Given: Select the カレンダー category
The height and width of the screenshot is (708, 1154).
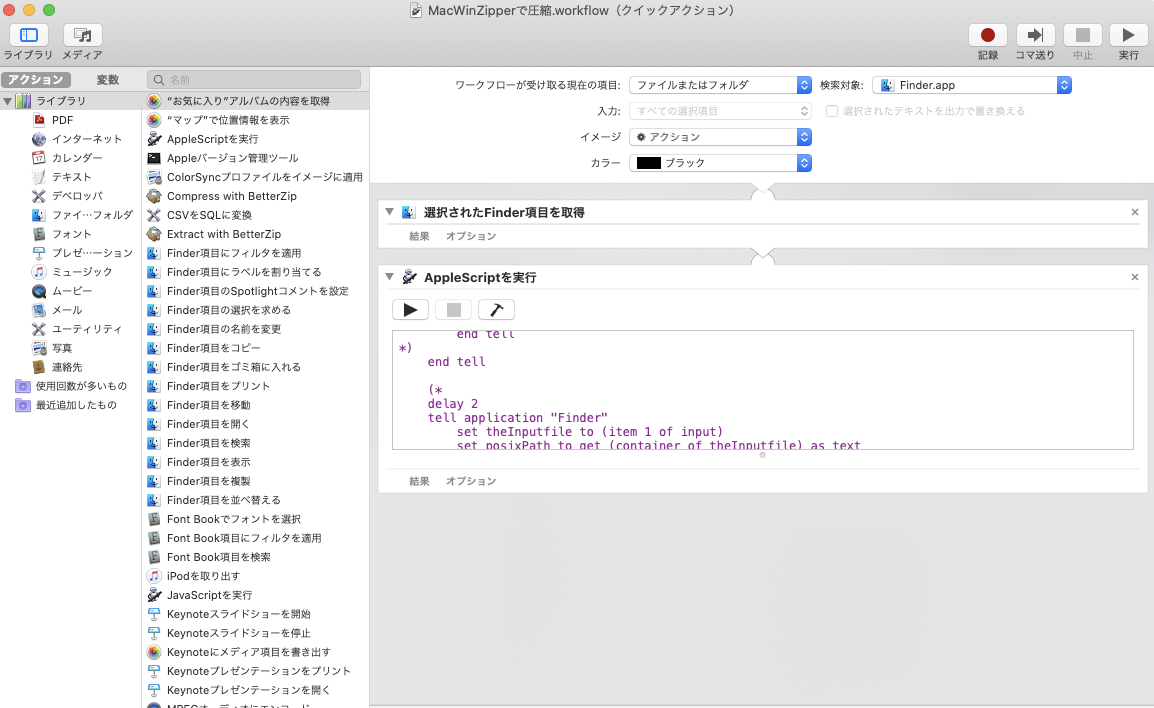Looking at the screenshot, I should click(x=77, y=158).
